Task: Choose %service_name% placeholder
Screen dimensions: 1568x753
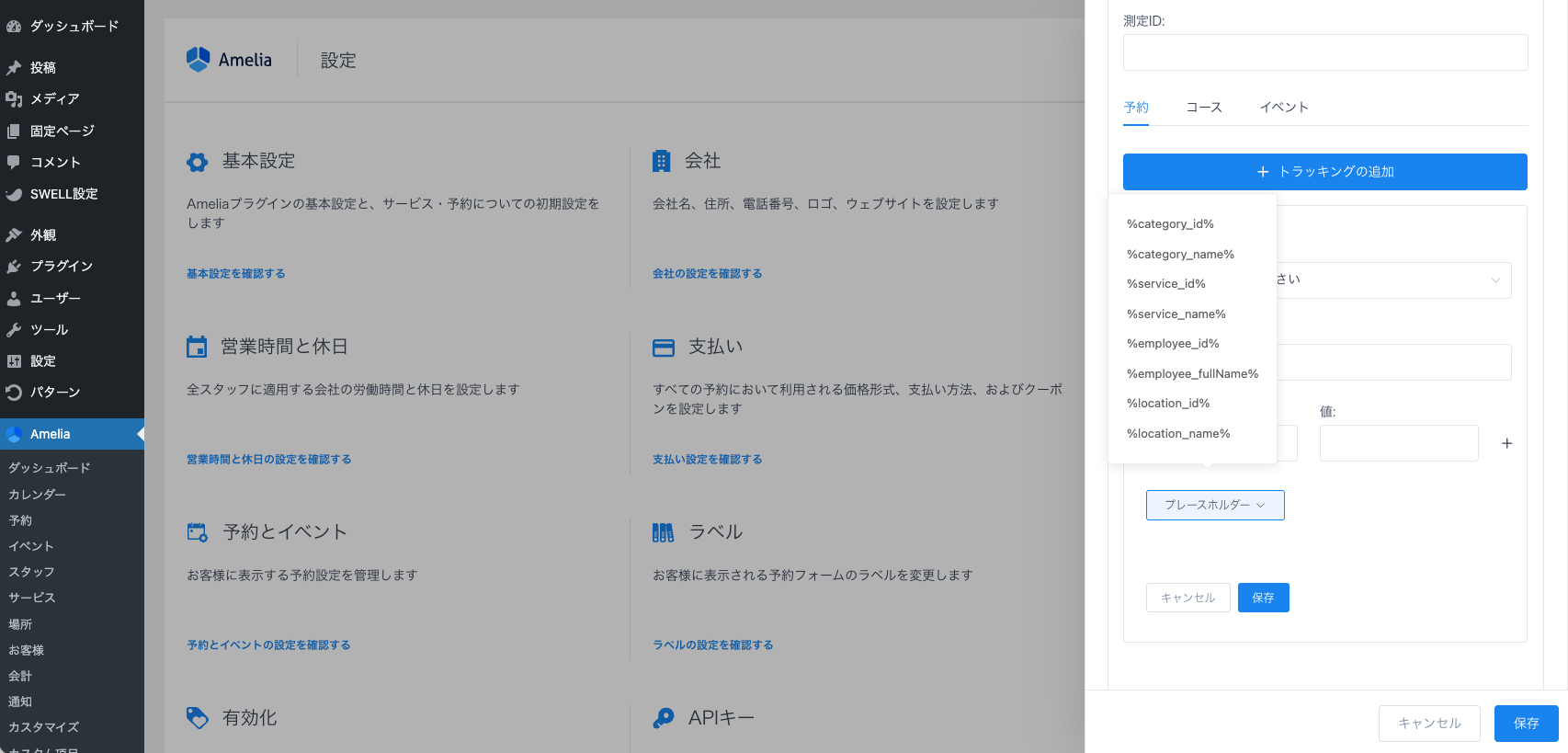Action: click(x=1176, y=314)
